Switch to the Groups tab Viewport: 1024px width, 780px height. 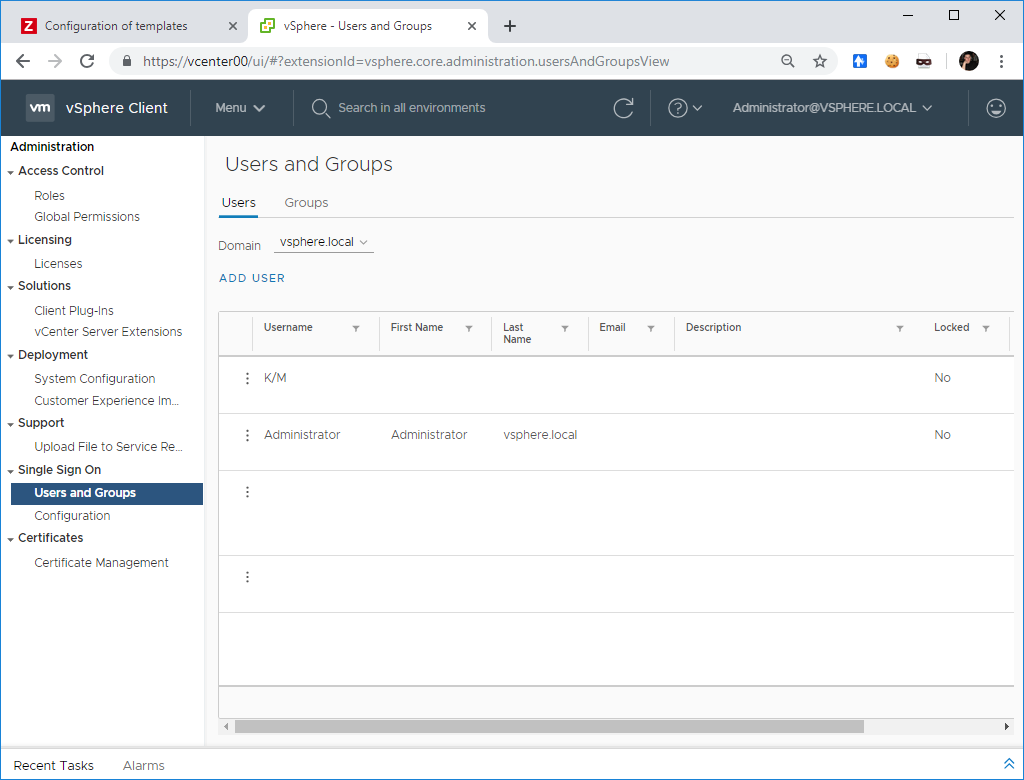(306, 203)
